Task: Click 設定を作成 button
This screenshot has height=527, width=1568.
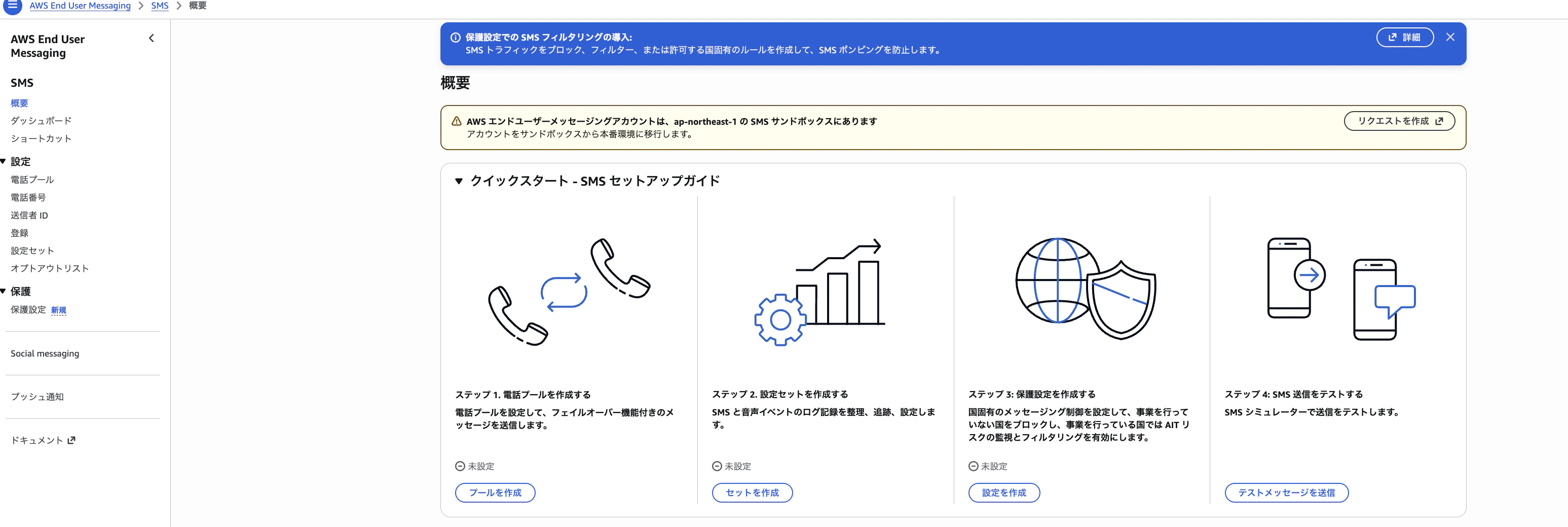Action: (1004, 493)
